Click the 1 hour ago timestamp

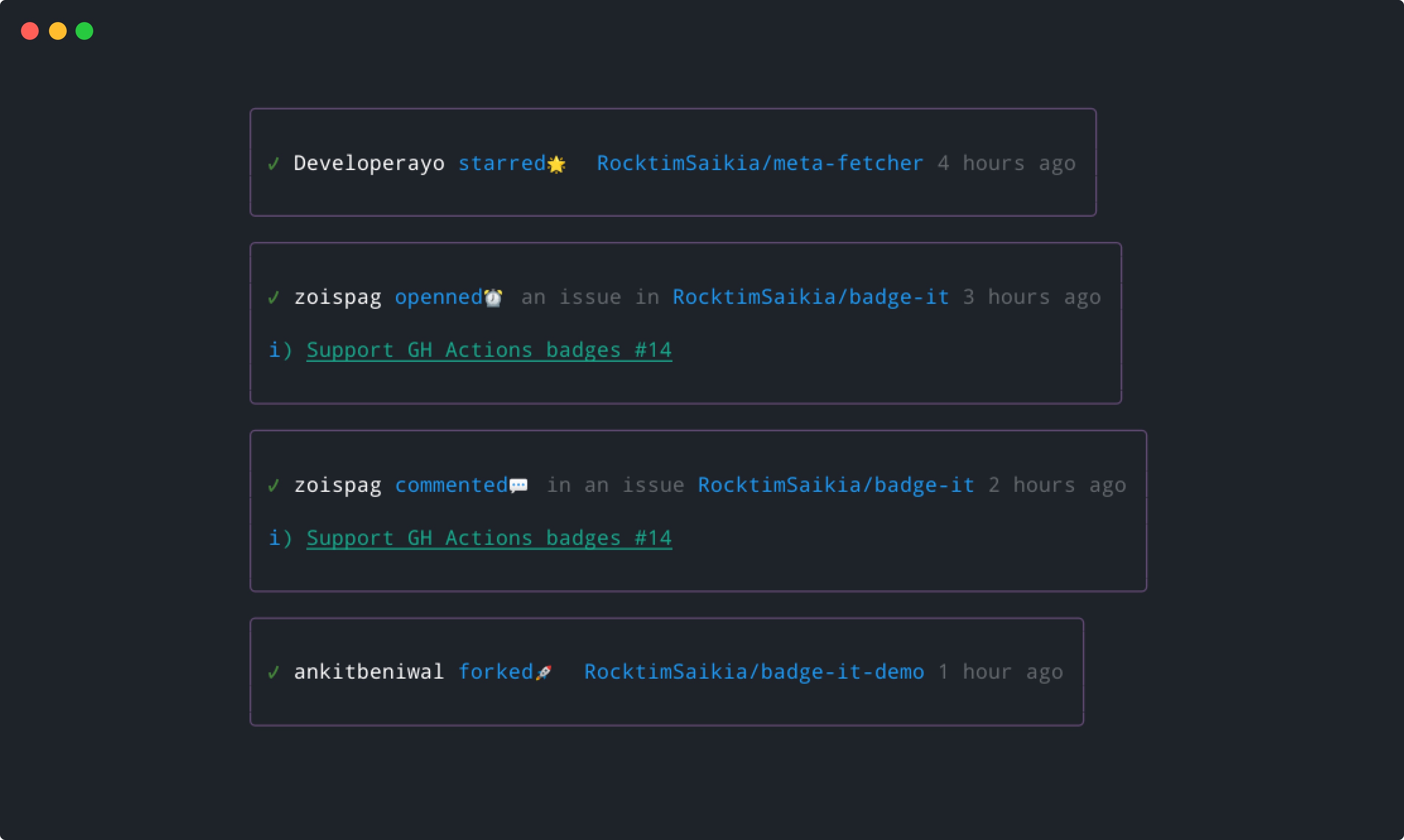pyautogui.click(x=1001, y=672)
